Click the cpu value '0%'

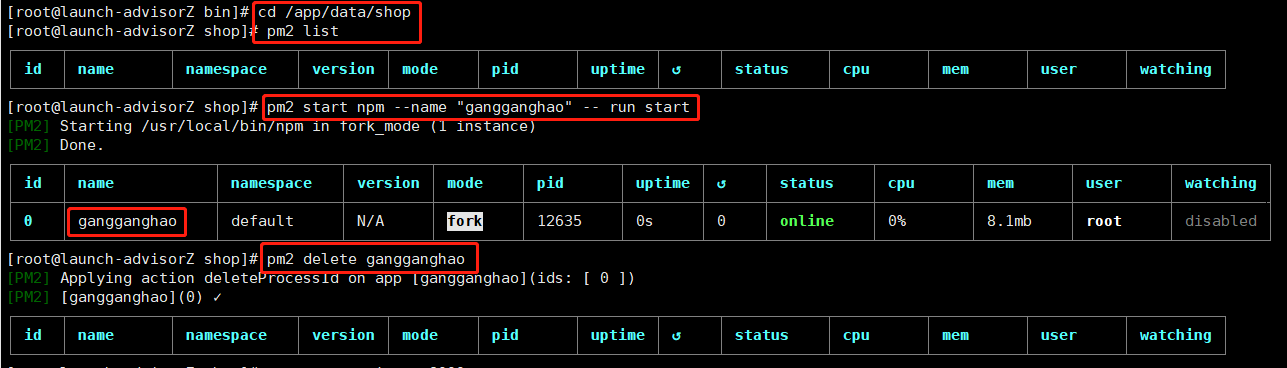click(x=897, y=221)
